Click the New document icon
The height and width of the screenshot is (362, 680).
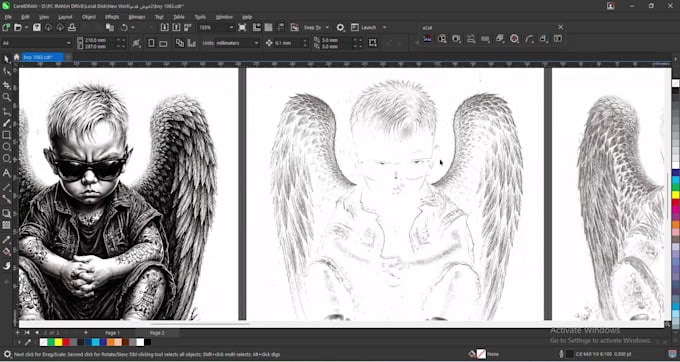coord(6,27)
